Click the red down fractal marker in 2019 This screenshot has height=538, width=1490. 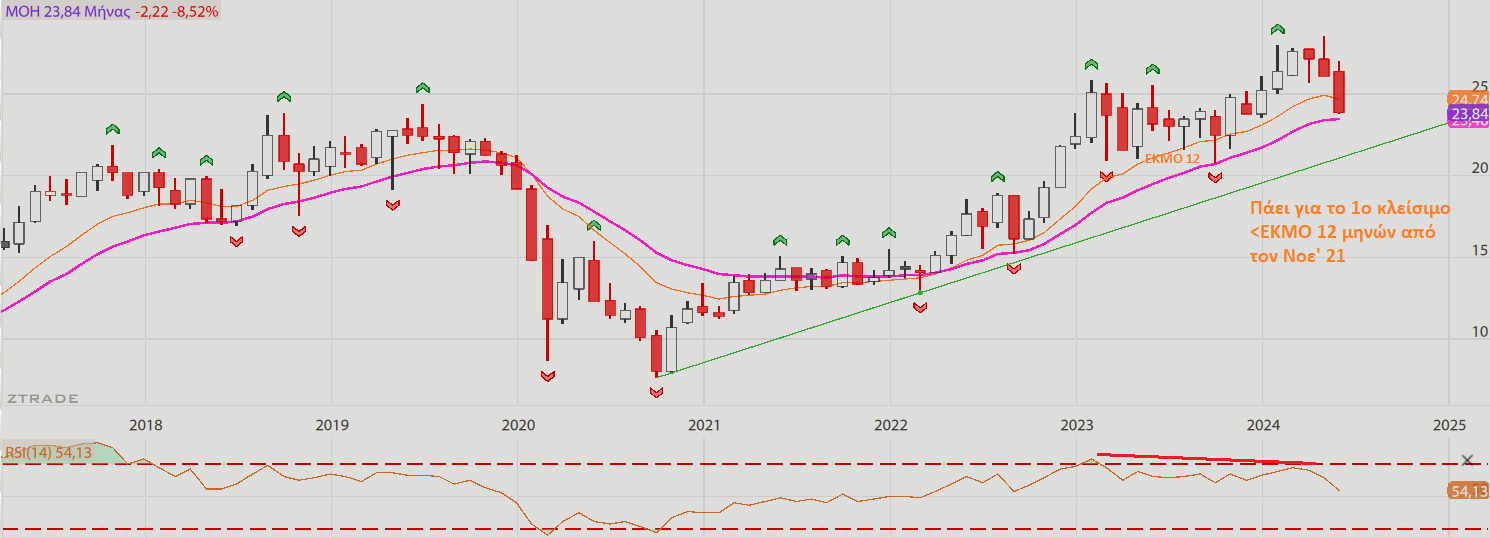tap(392, 203)
